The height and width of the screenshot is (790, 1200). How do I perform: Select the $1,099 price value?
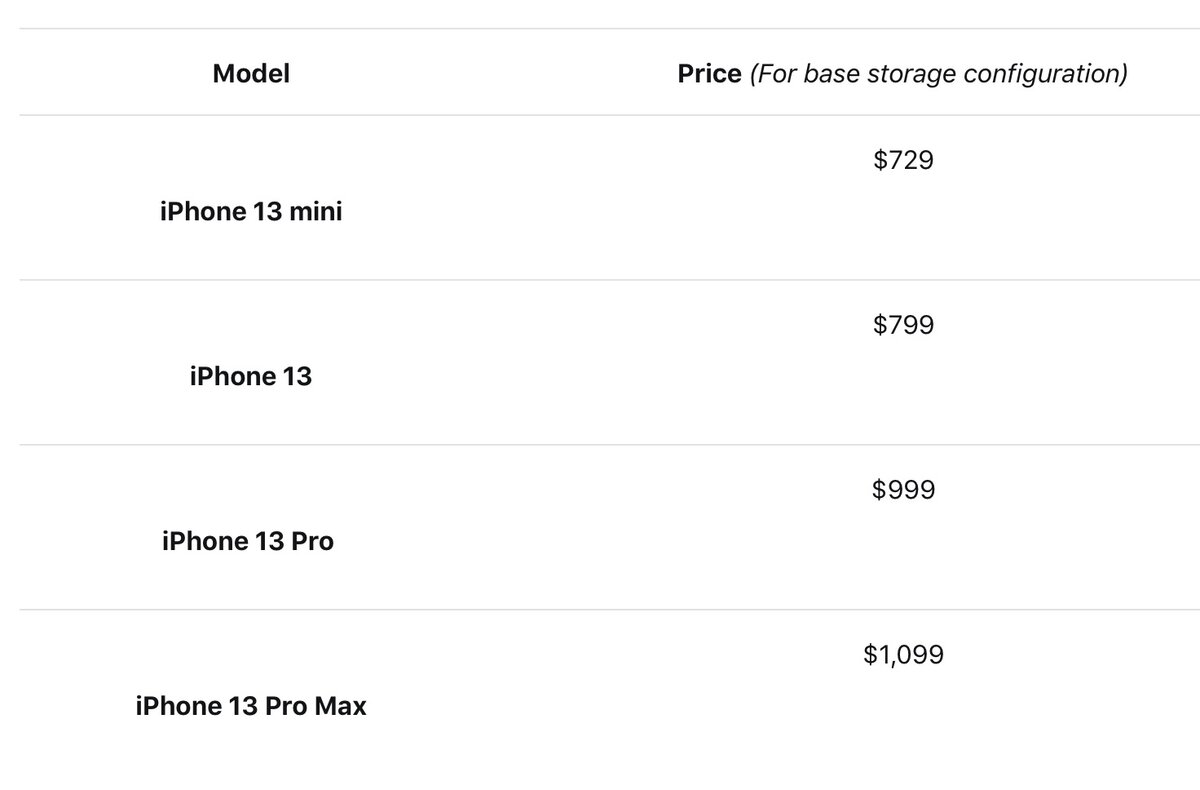pos(903,655)
